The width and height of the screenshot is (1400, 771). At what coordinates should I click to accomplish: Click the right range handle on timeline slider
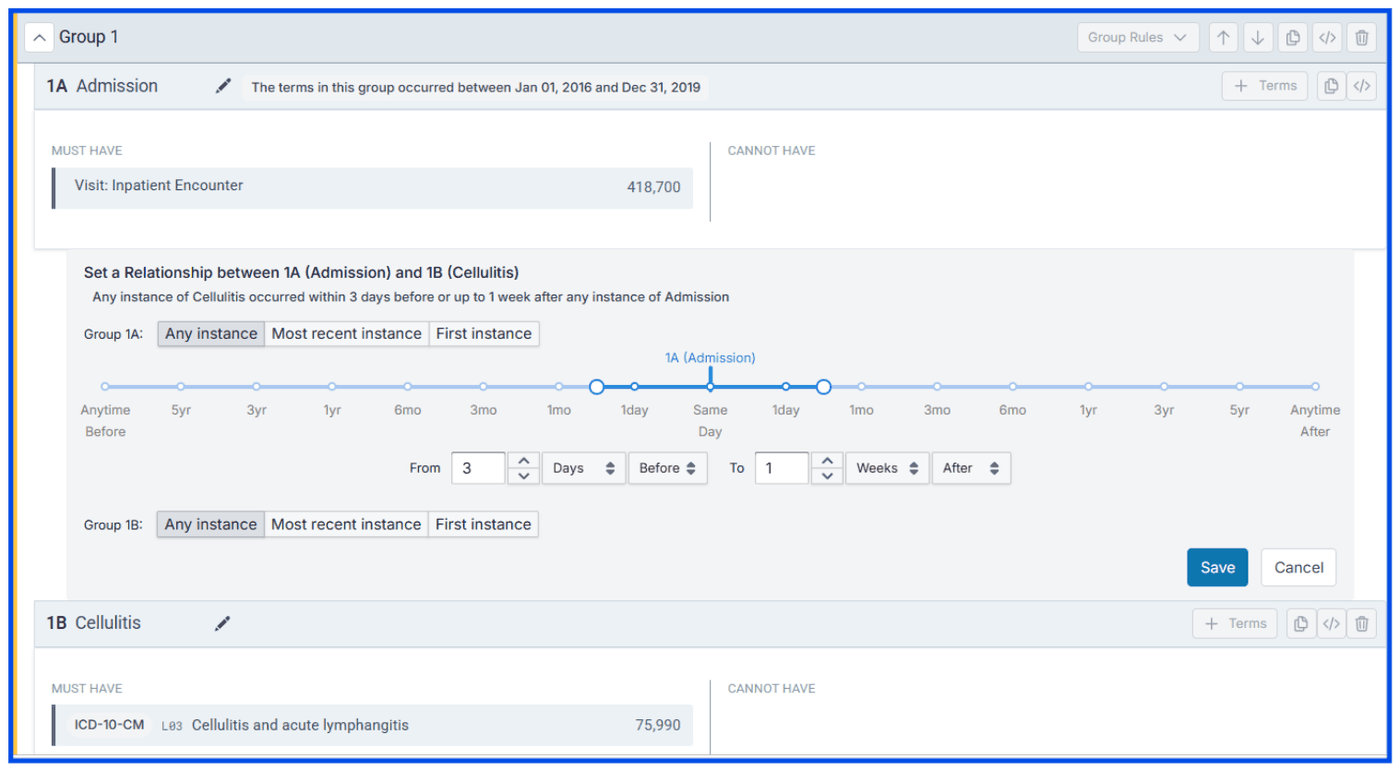tap(823, 386)
